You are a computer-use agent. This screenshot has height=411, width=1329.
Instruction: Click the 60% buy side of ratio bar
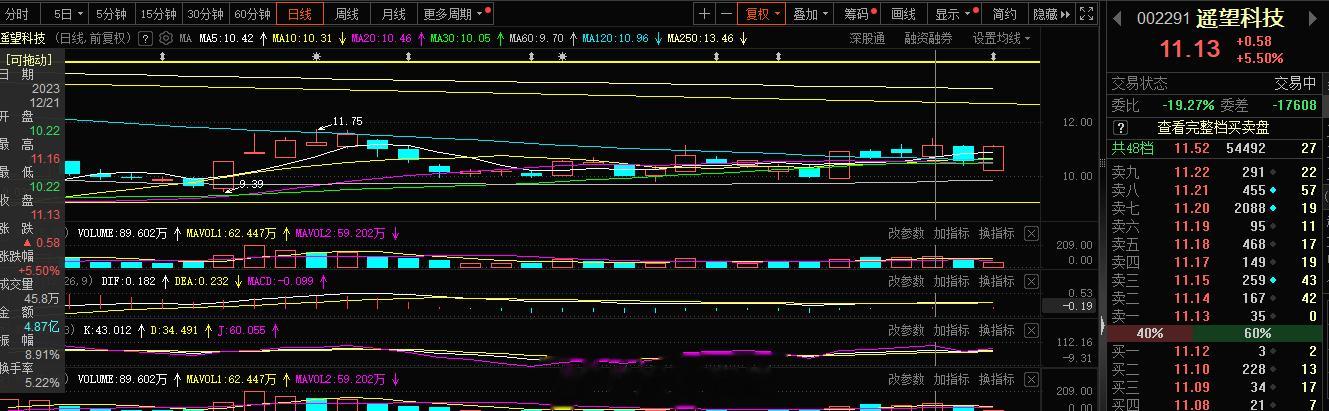pos(1257,333)
